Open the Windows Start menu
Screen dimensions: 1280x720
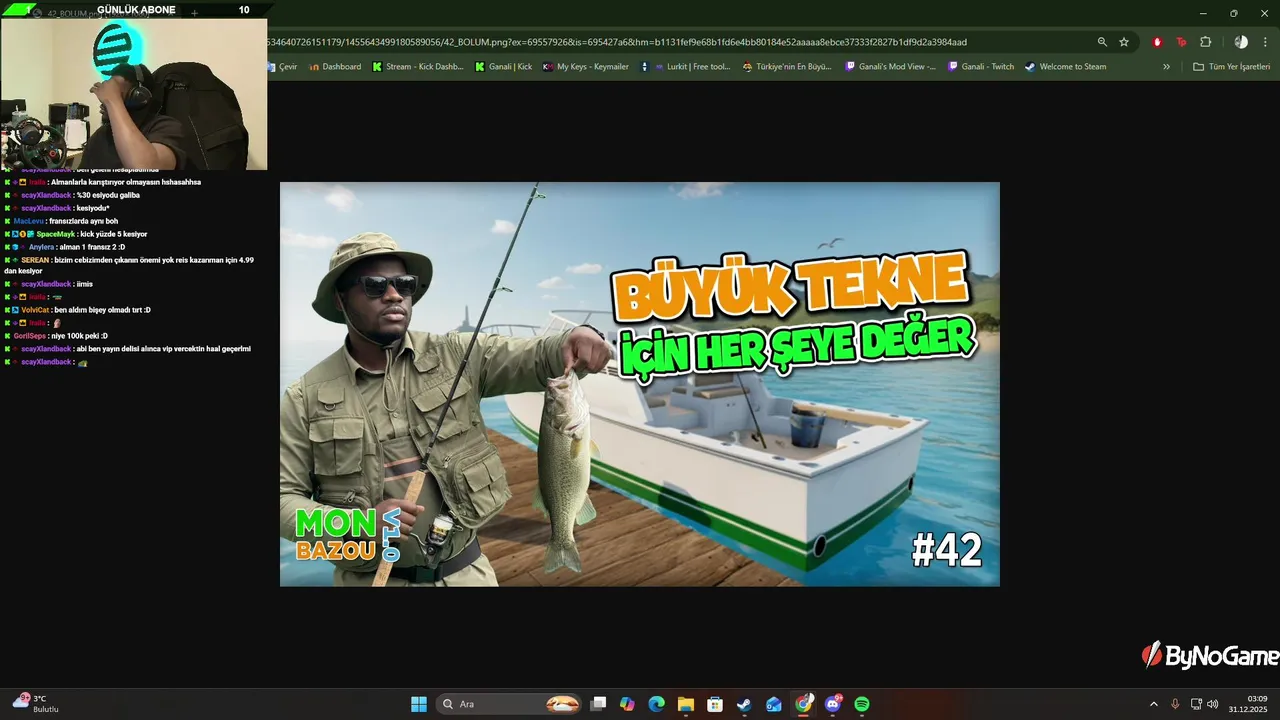(x=419, y=704)
